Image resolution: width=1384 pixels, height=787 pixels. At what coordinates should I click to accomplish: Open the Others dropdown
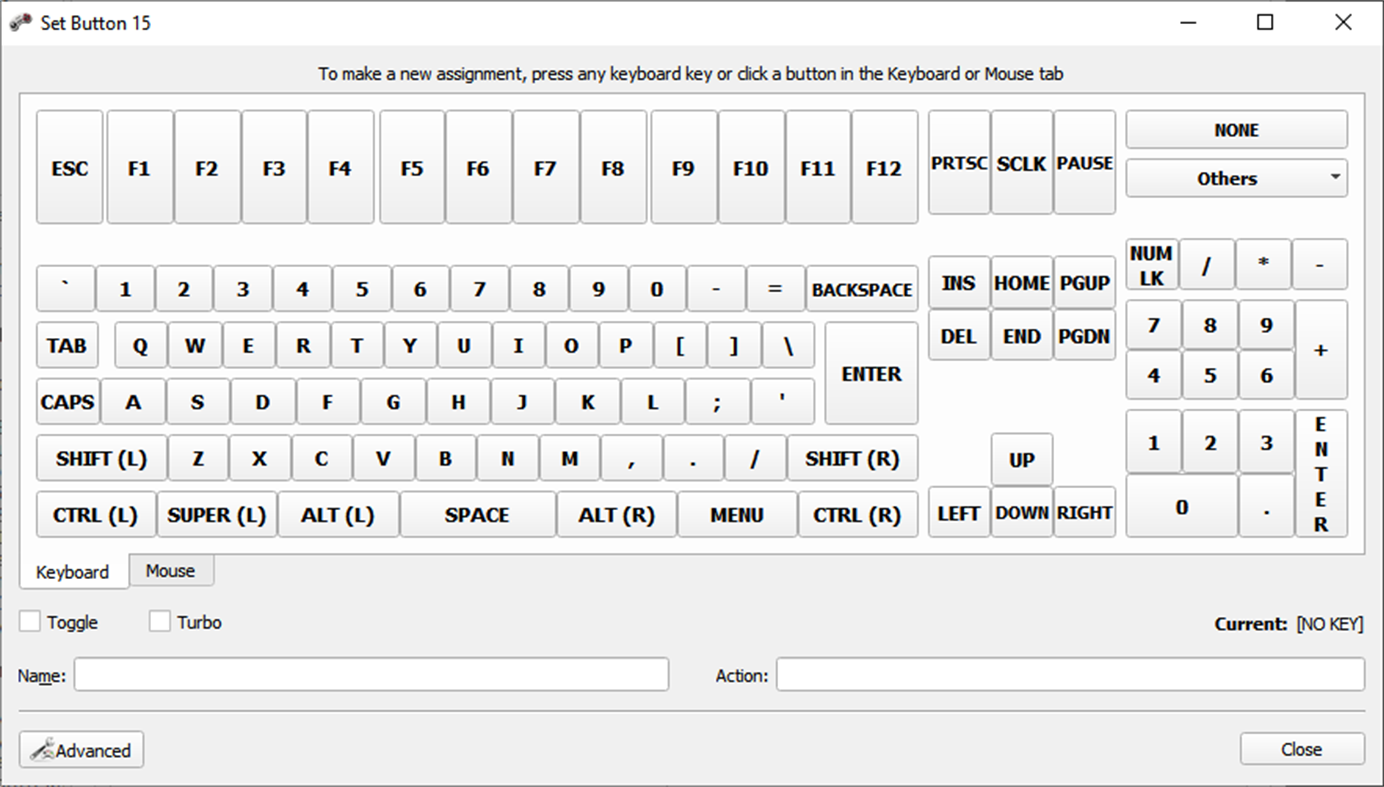[1237, 178]
